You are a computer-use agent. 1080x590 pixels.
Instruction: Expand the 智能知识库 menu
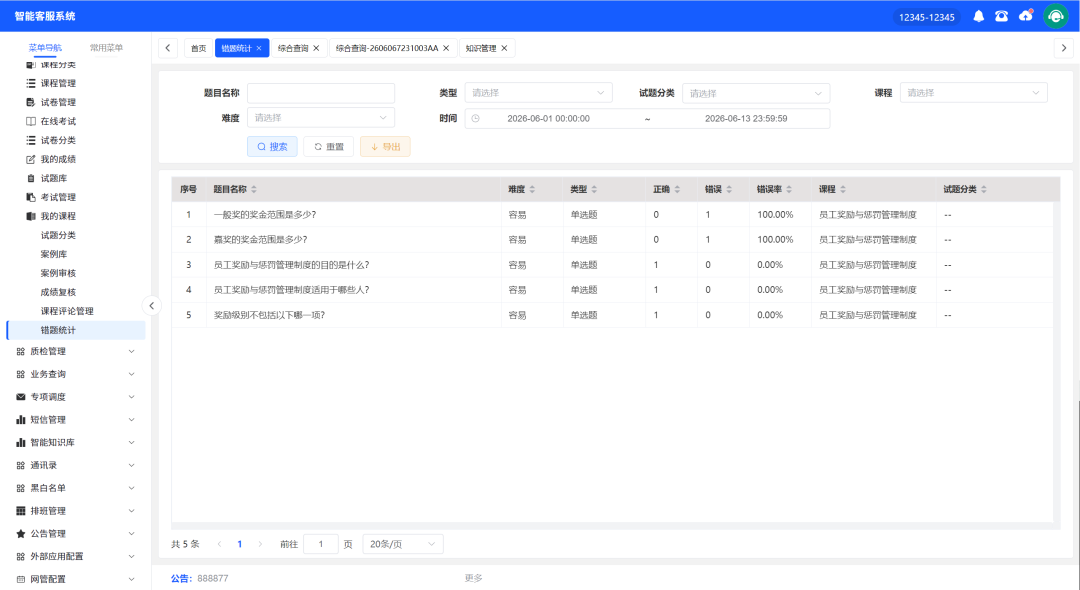76,443
